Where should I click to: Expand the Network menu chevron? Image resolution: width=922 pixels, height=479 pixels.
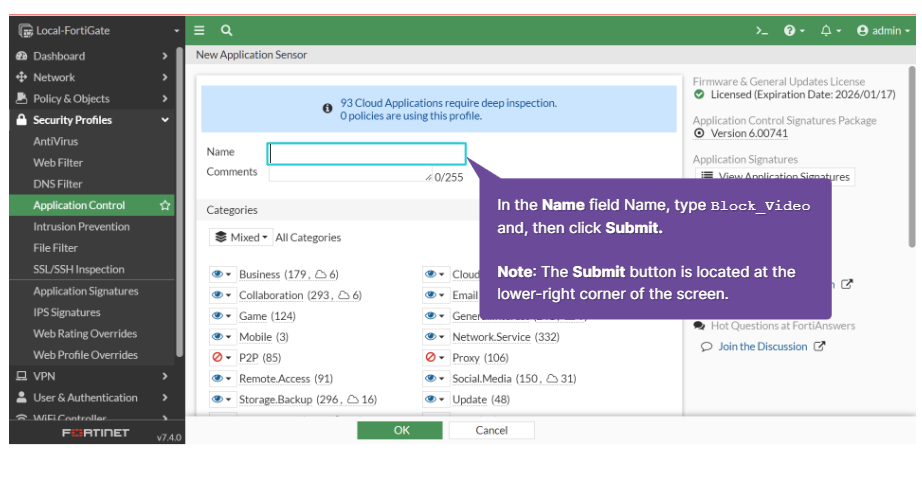(x=165, y=77)
